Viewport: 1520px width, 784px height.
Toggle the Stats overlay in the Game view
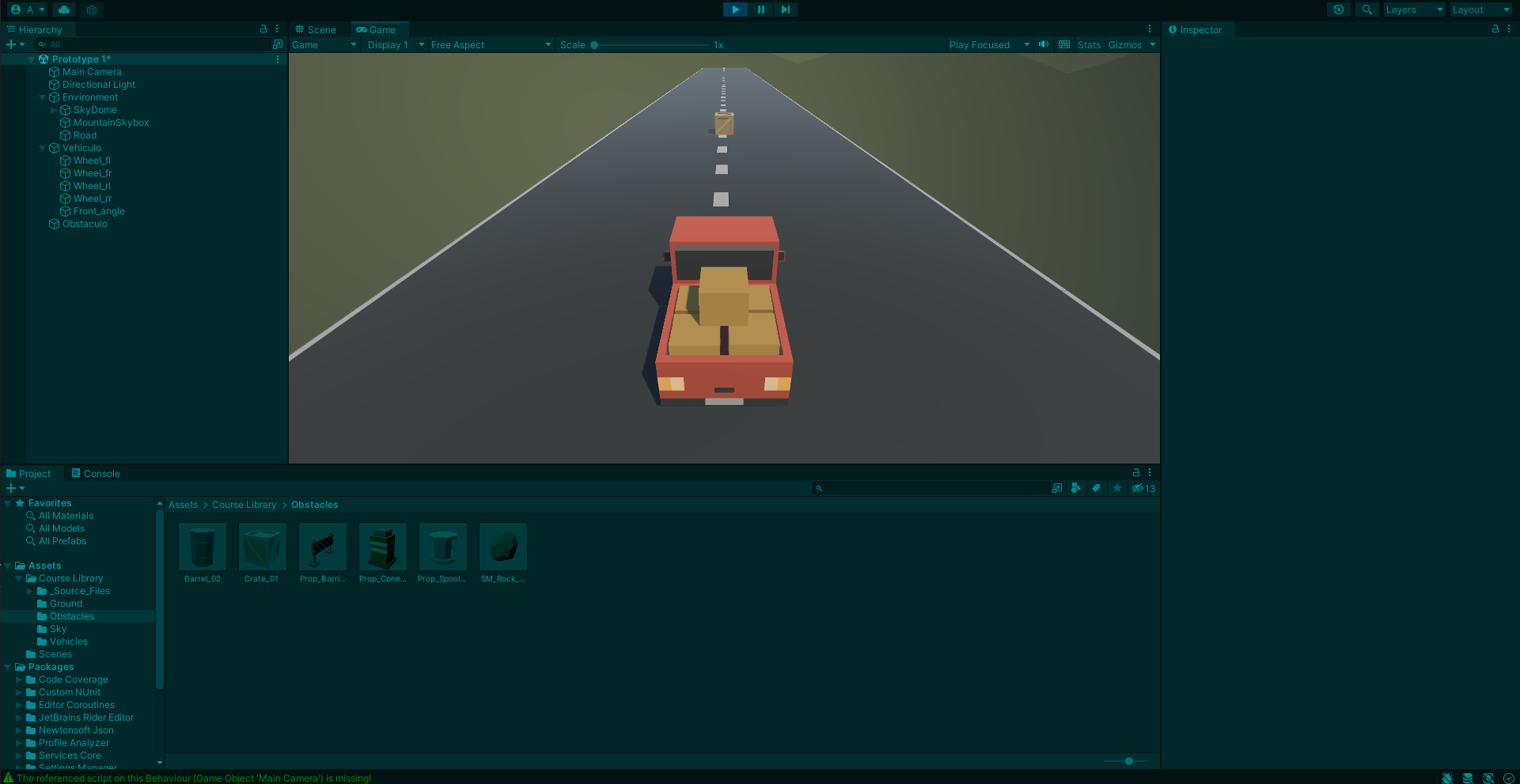tap(1089, 45)
